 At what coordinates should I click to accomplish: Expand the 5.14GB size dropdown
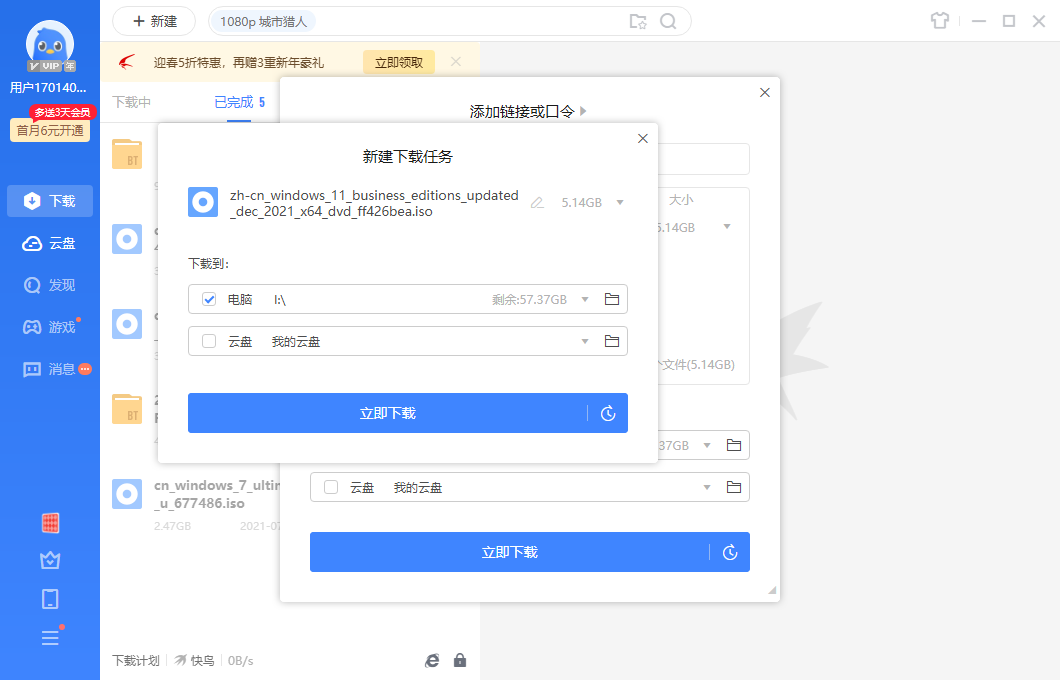(x=619, y=202)
